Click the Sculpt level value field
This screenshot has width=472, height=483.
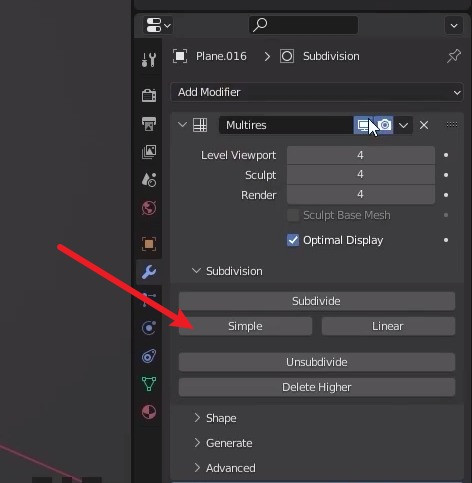point(361,174)
